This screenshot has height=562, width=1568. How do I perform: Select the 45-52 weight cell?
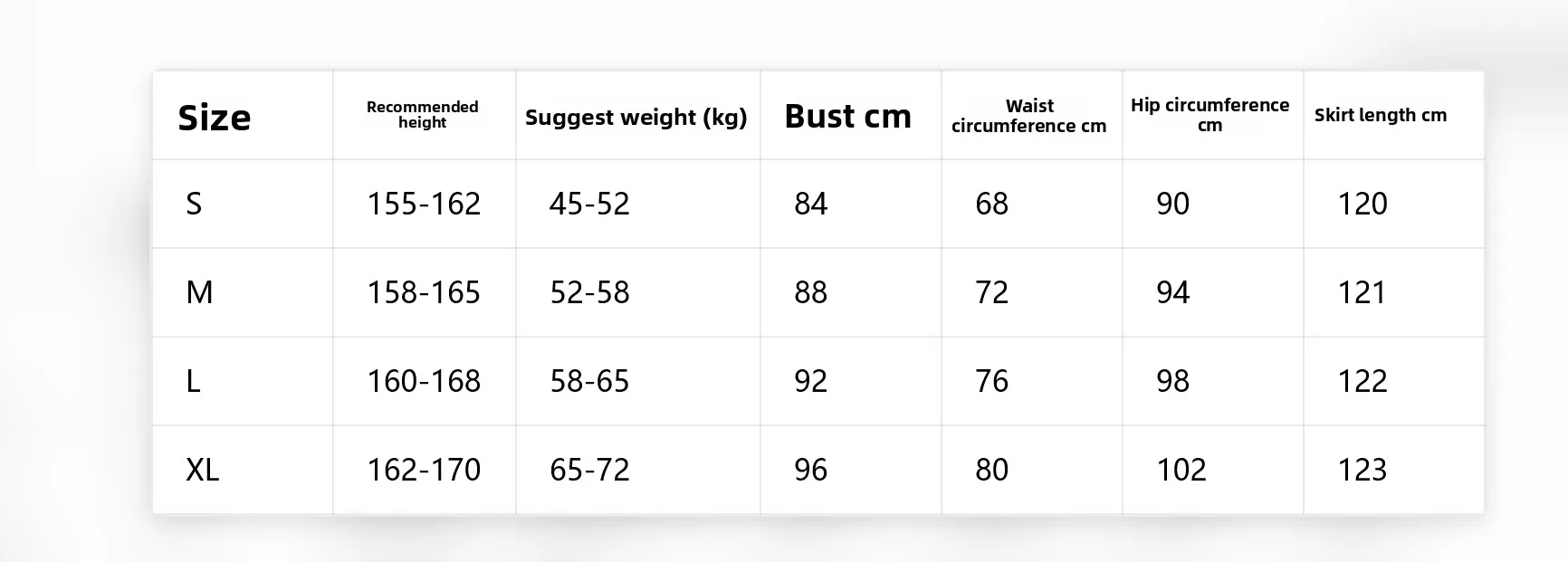(x=589, y=204)
